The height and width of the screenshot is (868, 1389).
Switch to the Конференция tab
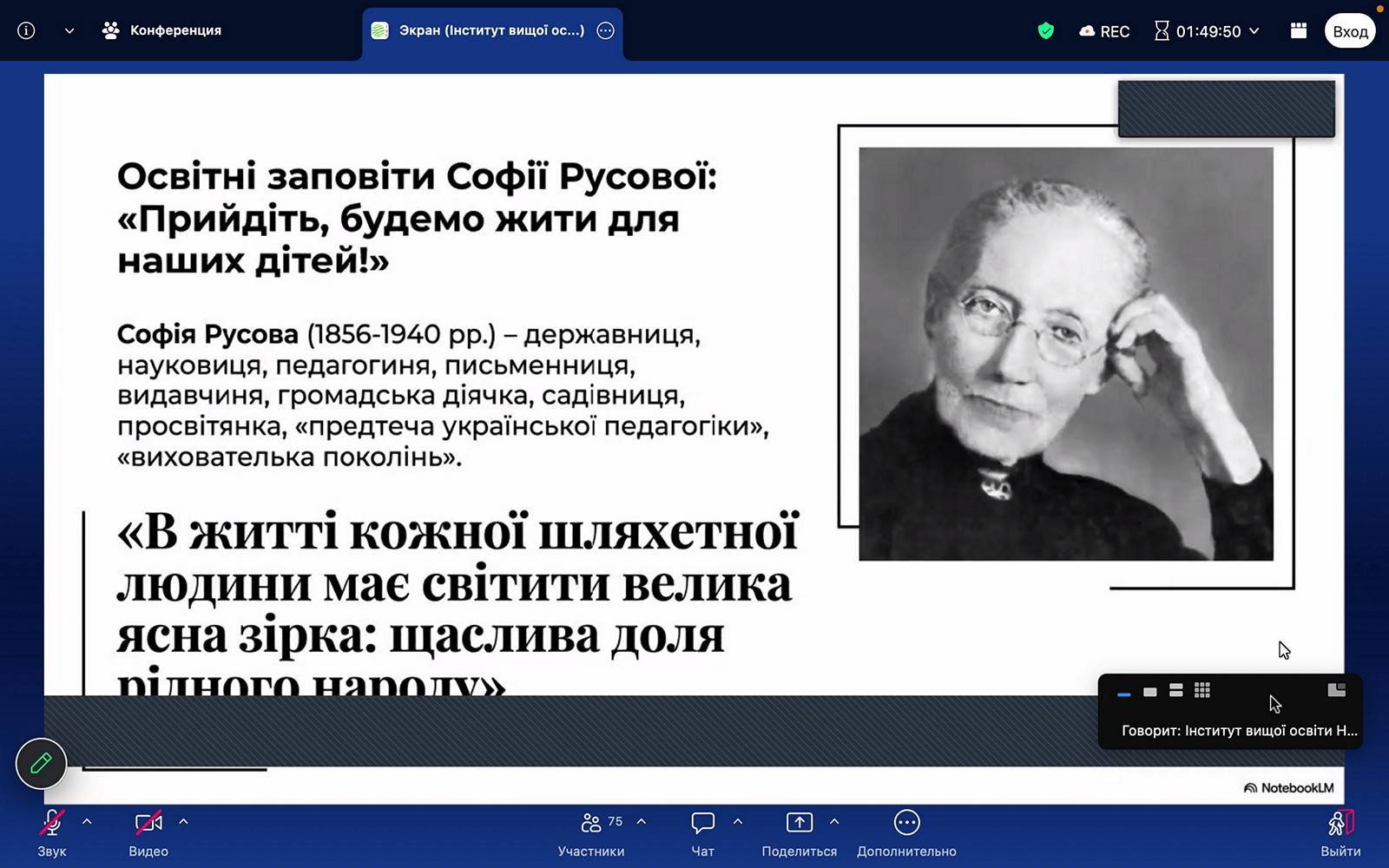point(162,30)
